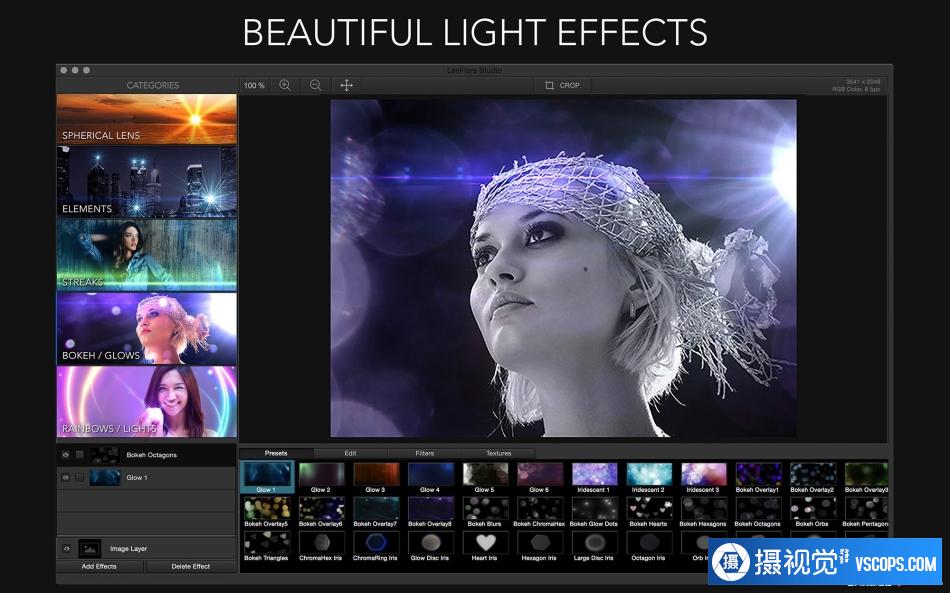Viewport: 950px width, 593px height.
Task: Toggle eye visibility of Bokeh Octagons layer
Action: (x=65, y=455)
